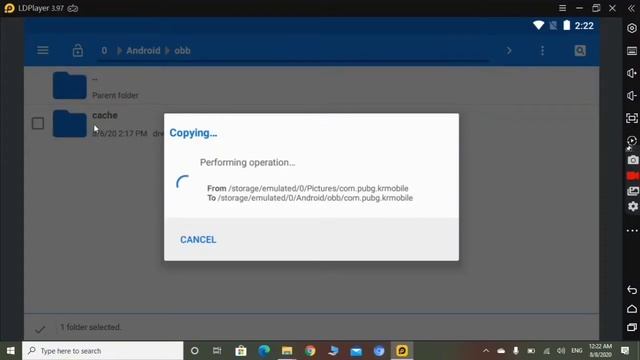Viewport: 640px width, 360px height.
Task: Open Windows volume tray icon
Action: [561, 351]
